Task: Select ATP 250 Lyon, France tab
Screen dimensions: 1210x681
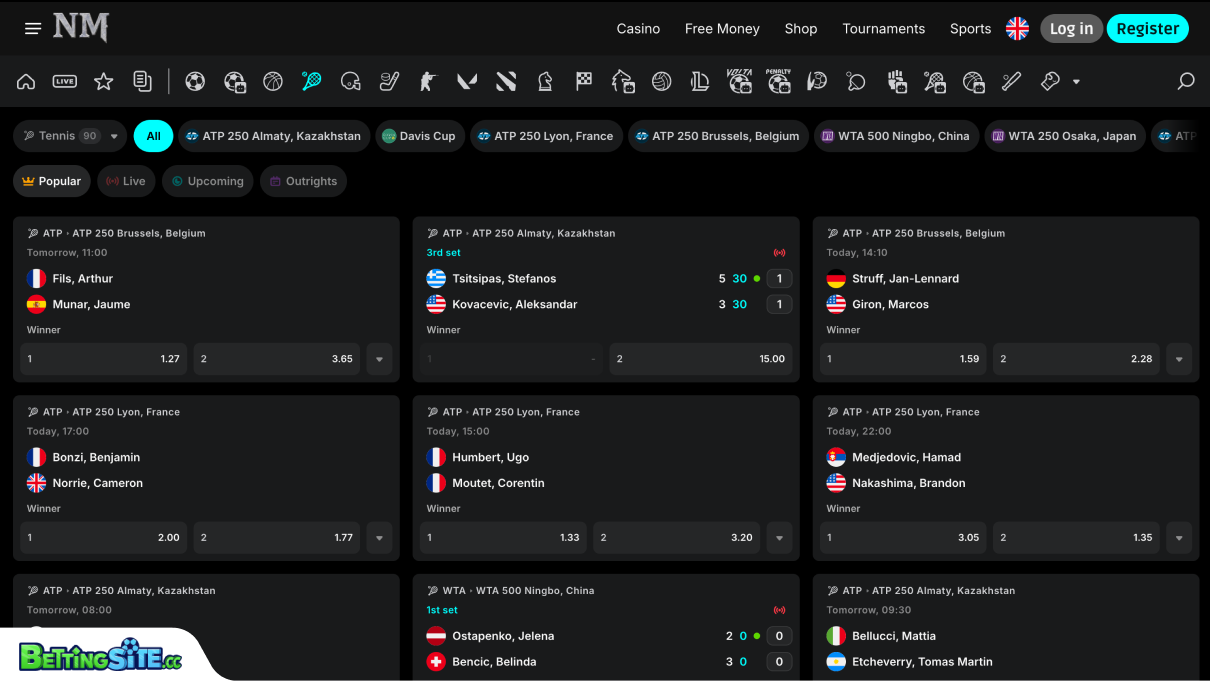Action: click(x=546, y=136)
